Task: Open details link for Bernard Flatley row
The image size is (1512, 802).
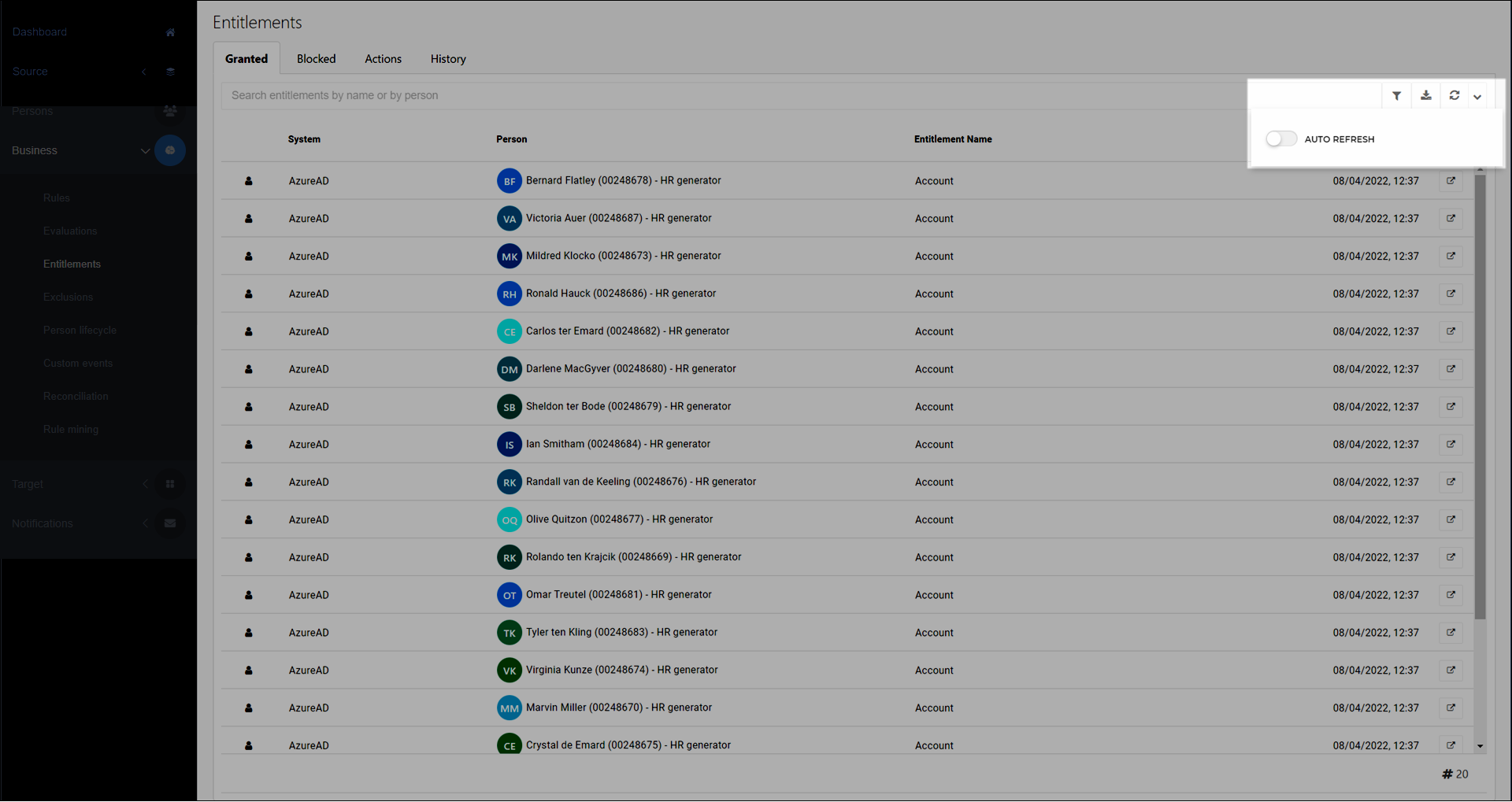Action: pyautogui.click(x=1451, y=181)
